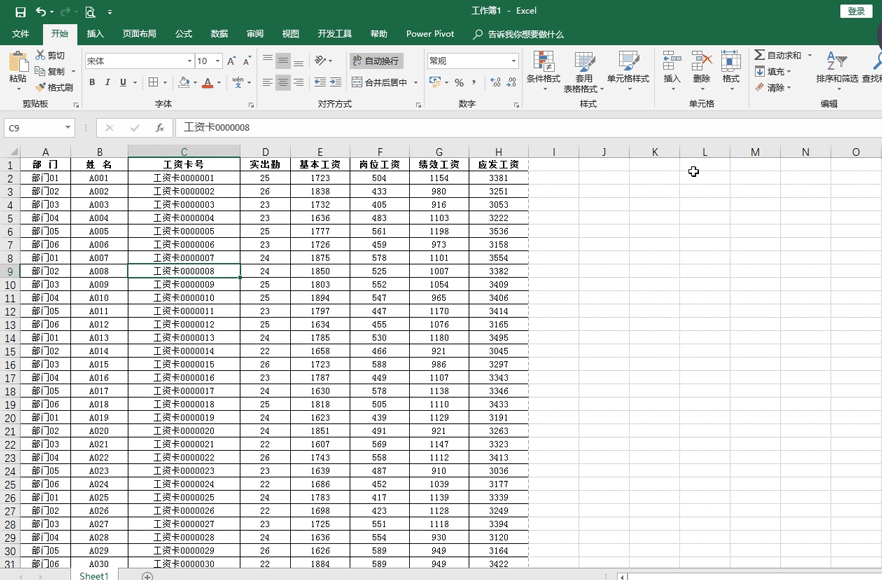Align cell text to the left
This screenshot has width=882, height=580.
point(268,82)
